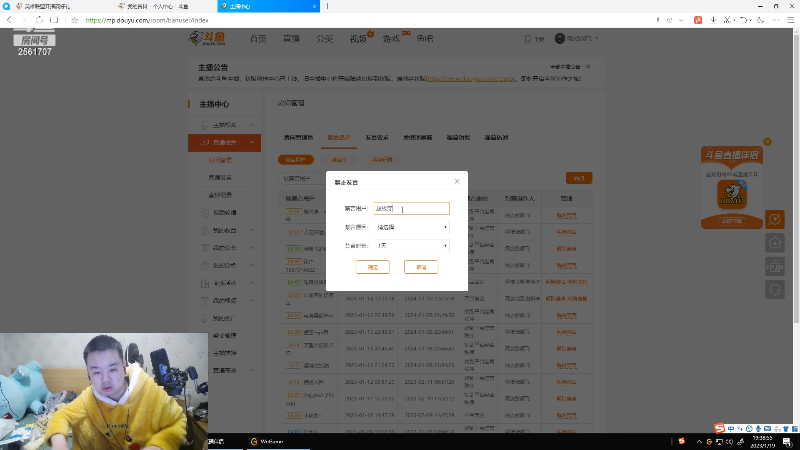The height and width of the screenshot is (450, 800).
Task: Switch to the first browser tab
Action: point(56,6)
